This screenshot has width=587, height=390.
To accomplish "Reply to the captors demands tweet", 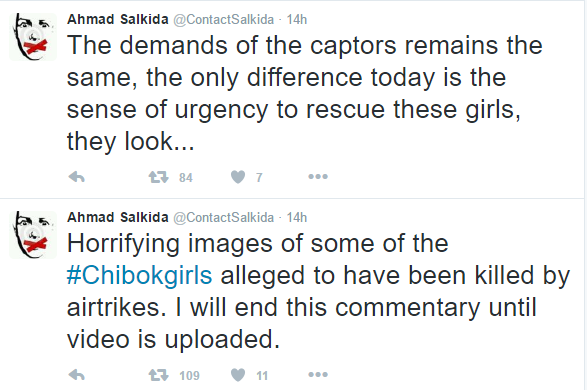I will (x=77, y=177).
